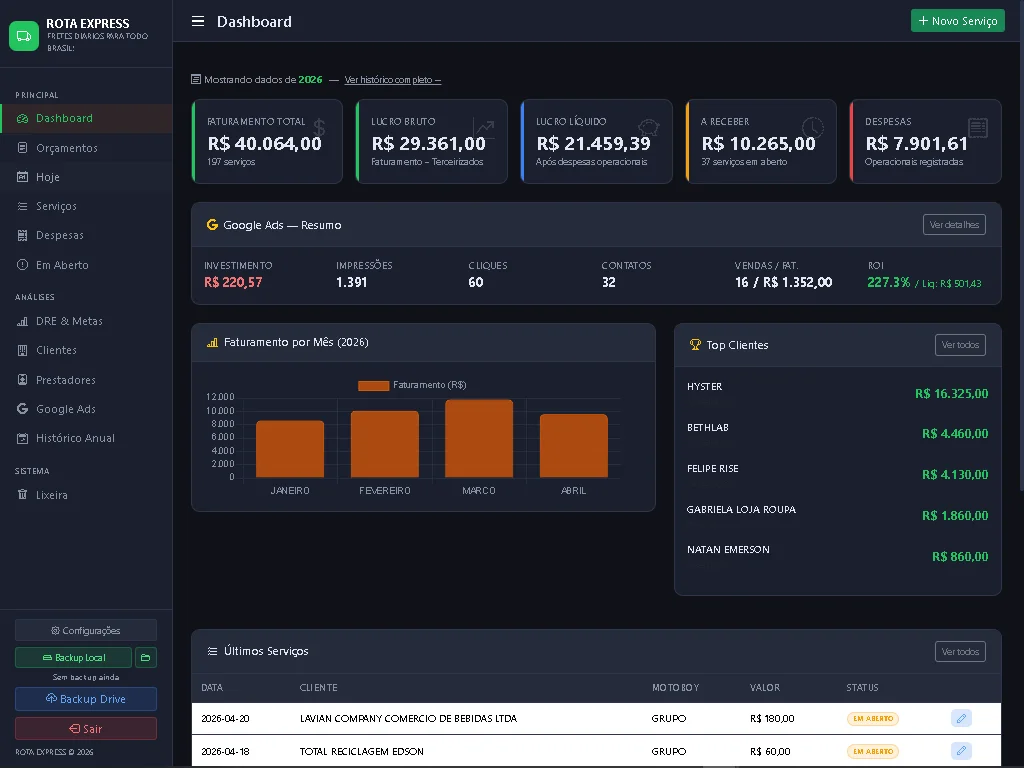This screenshot has height=768, width=1024.
Task: Click the Google Ads G icon in sidebar
Action: pyautogui.click(x=22, y=408)
